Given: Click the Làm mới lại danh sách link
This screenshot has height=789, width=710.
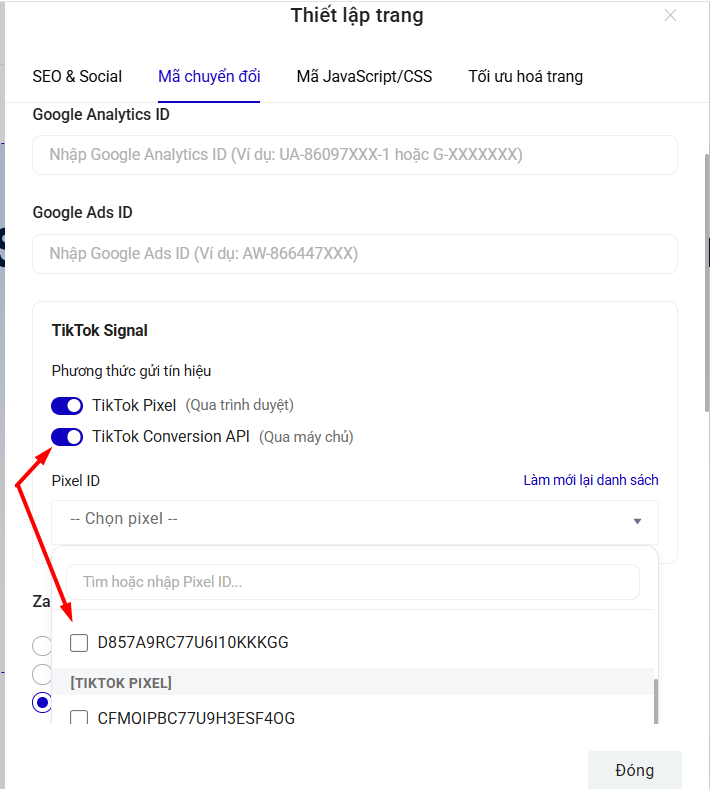Looking at the screenshot, I should tap(591, 480).
